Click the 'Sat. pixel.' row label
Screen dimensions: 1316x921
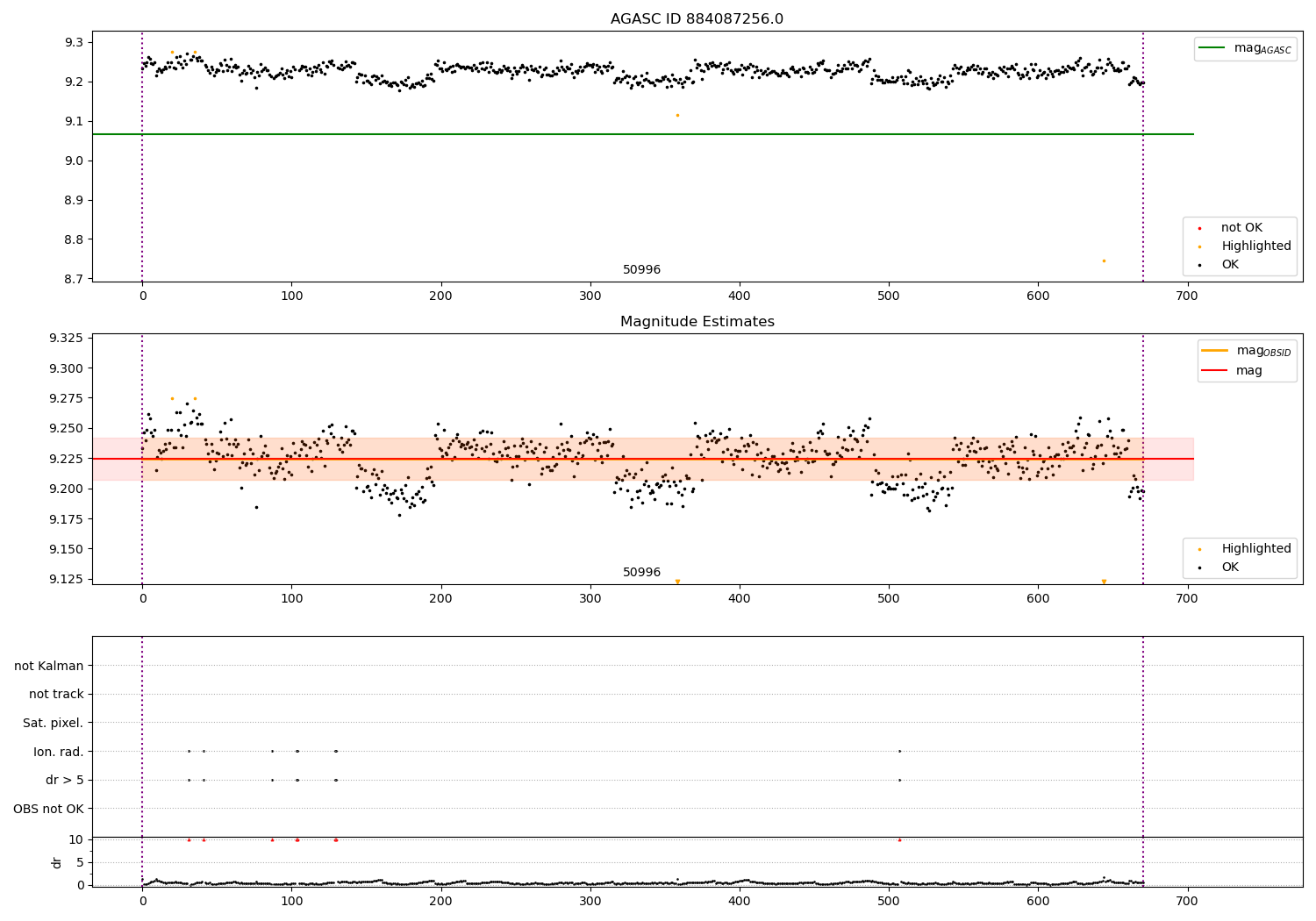(x=54, y=724)
